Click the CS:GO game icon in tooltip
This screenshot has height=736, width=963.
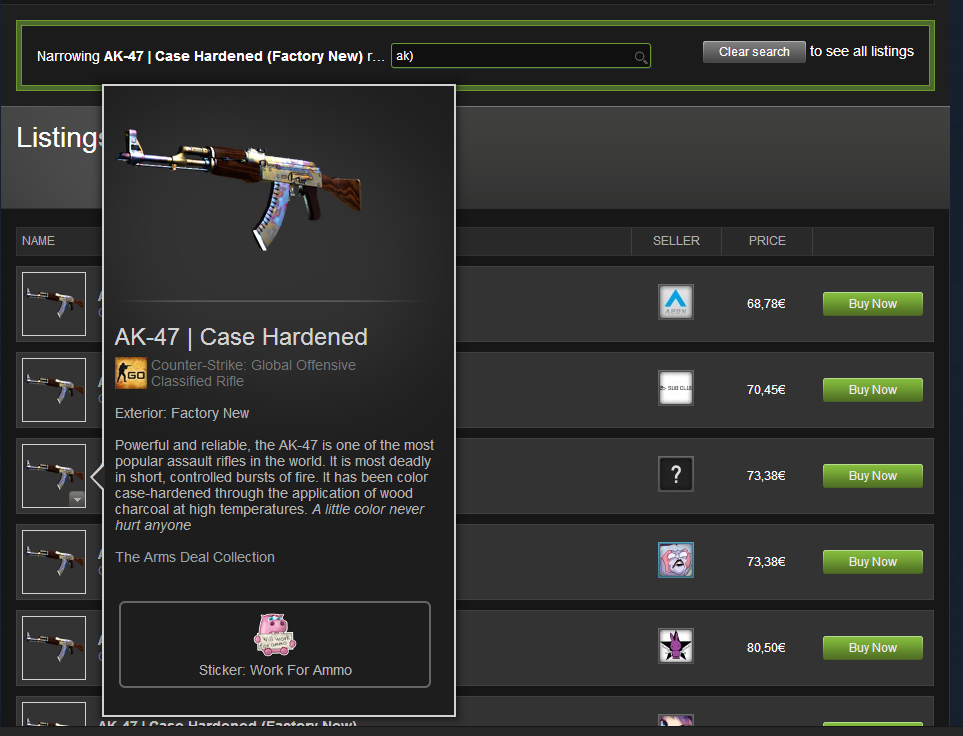(131, 373)
